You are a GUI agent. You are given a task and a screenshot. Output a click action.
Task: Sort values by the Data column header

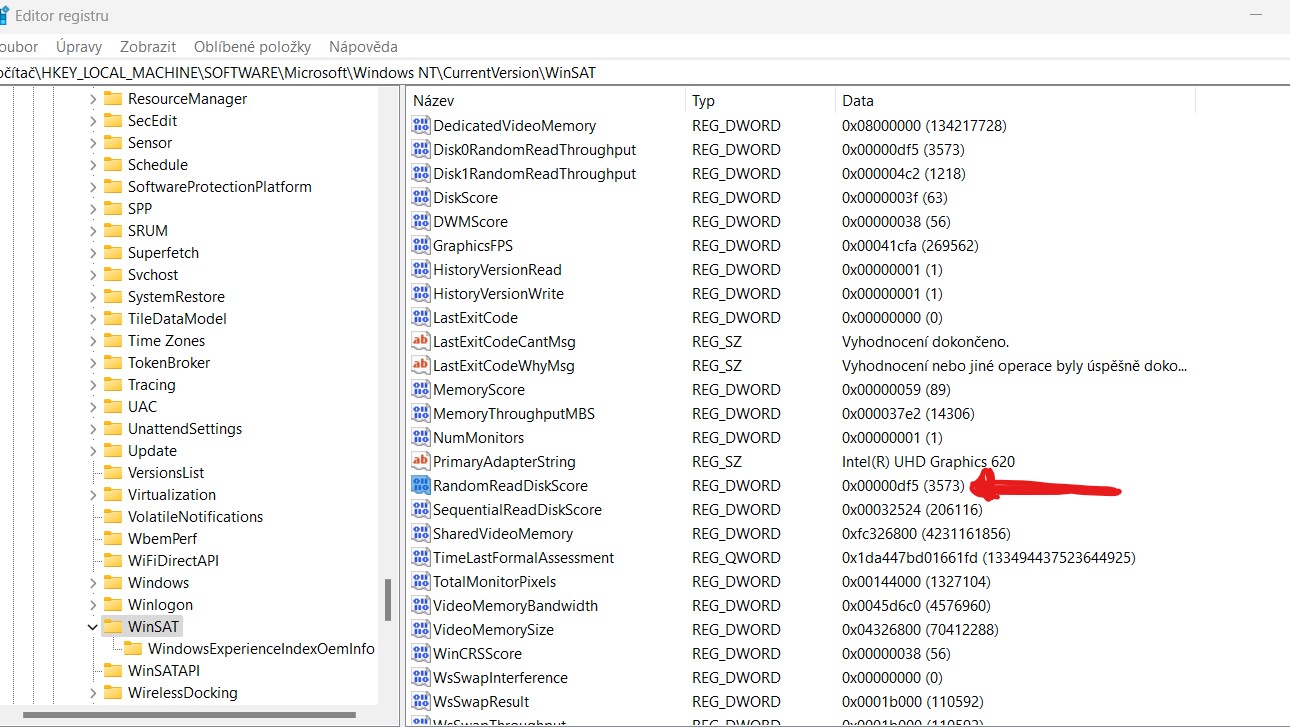(1015, 100)
